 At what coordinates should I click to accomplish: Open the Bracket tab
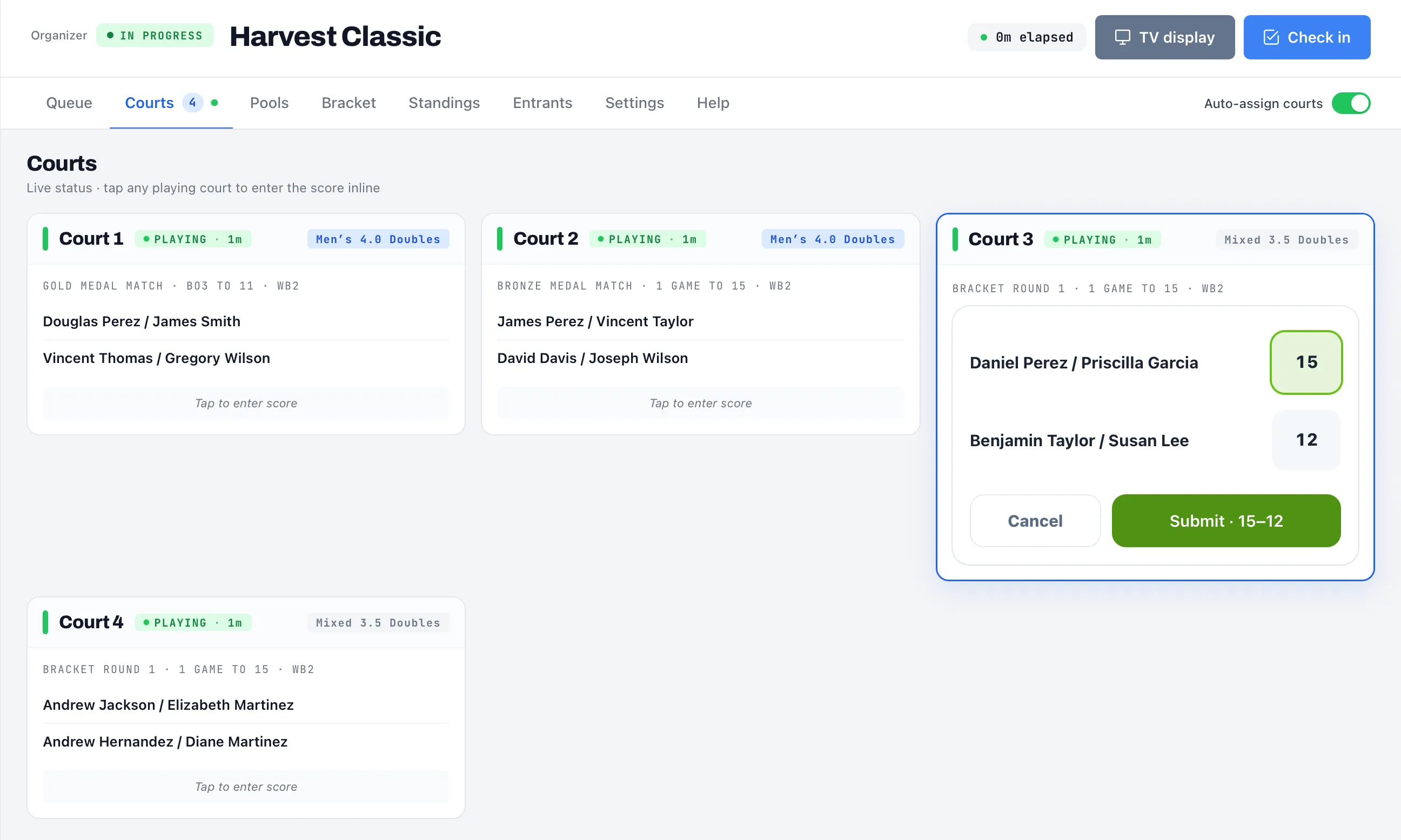[x=348, y=103]
